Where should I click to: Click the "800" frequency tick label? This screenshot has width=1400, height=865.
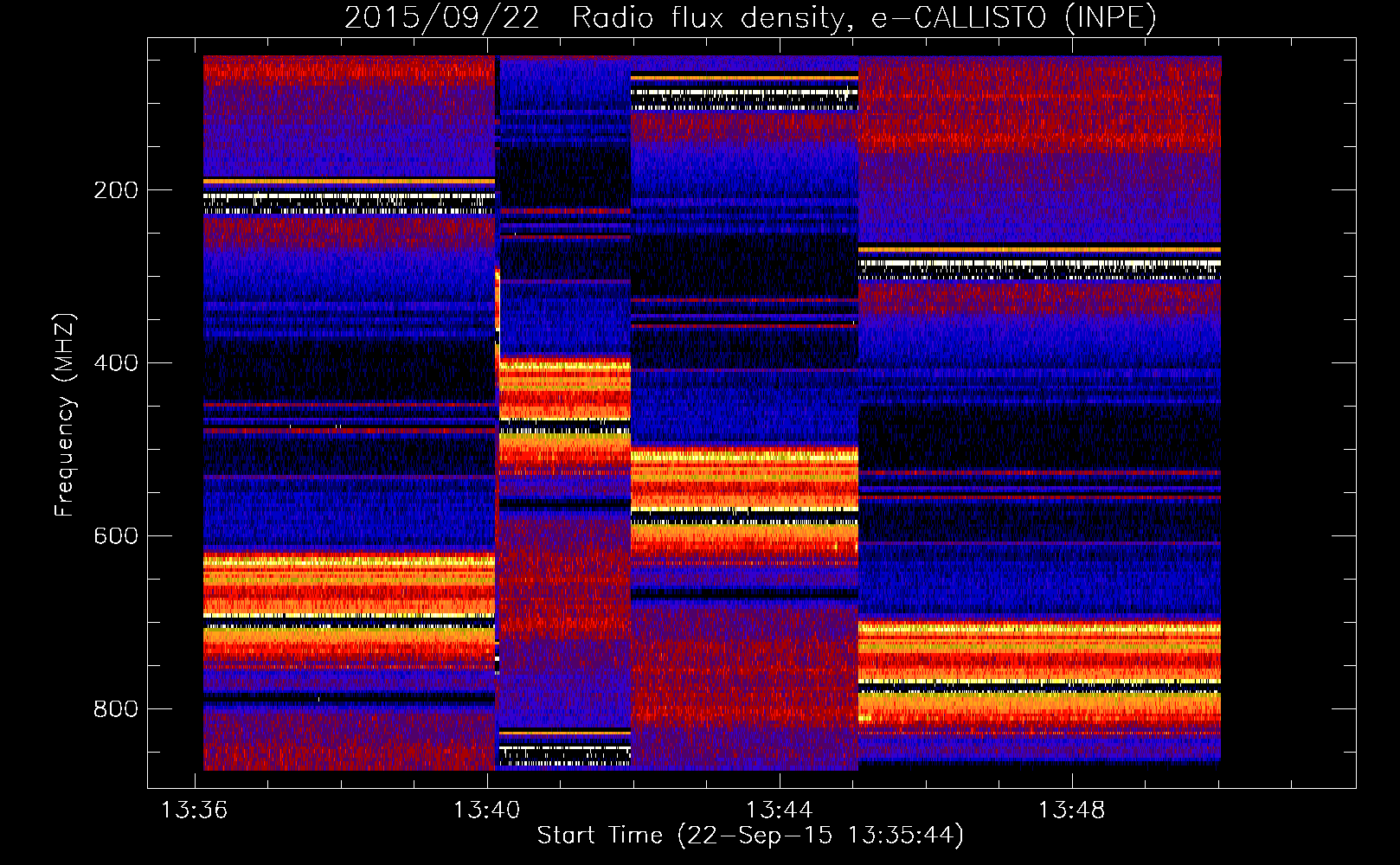(116, 709)
